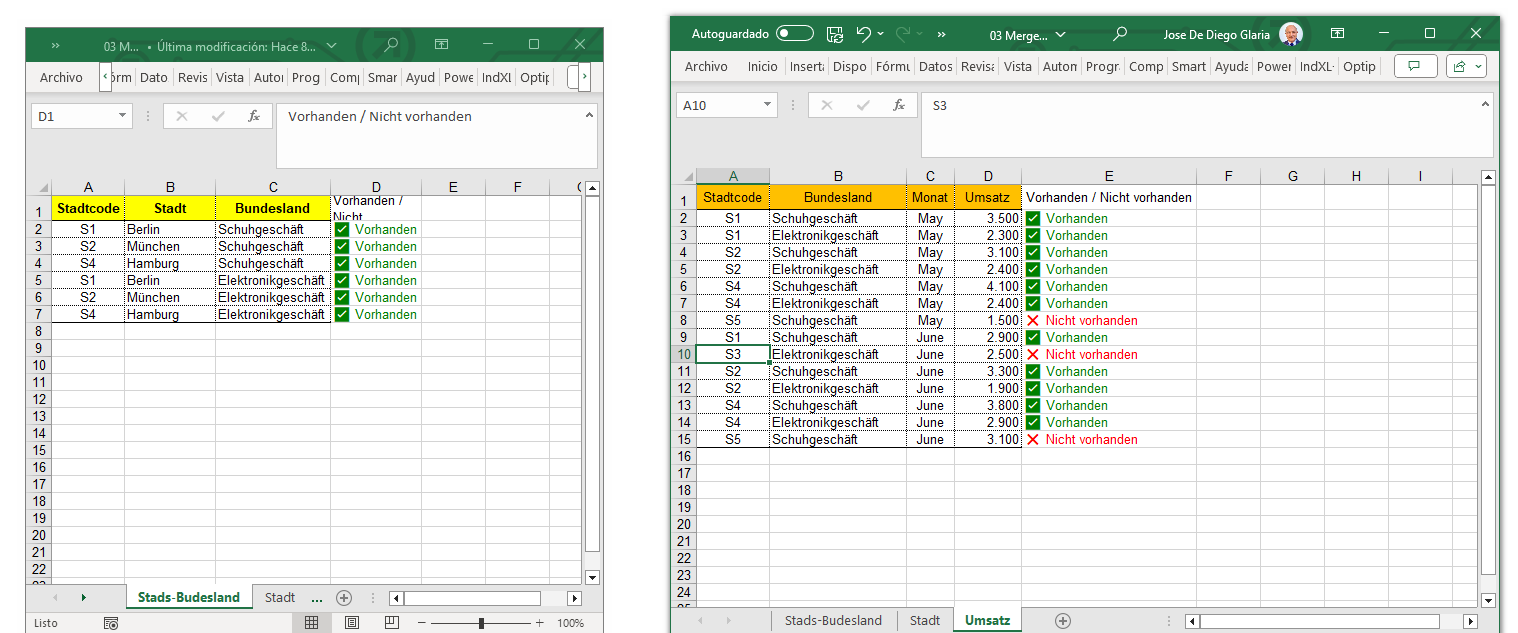Screen dimensions: 1518x633
Task: Open the file name dropdown next to 03 Merge
Action: click(1061, 34)
